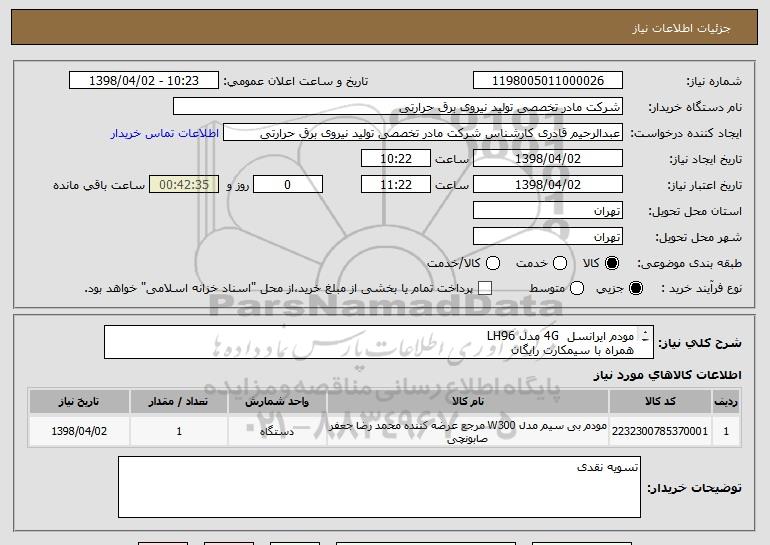Click the buyer organization name field
Screen dimensions: 770x545
(x=398, y=107)
